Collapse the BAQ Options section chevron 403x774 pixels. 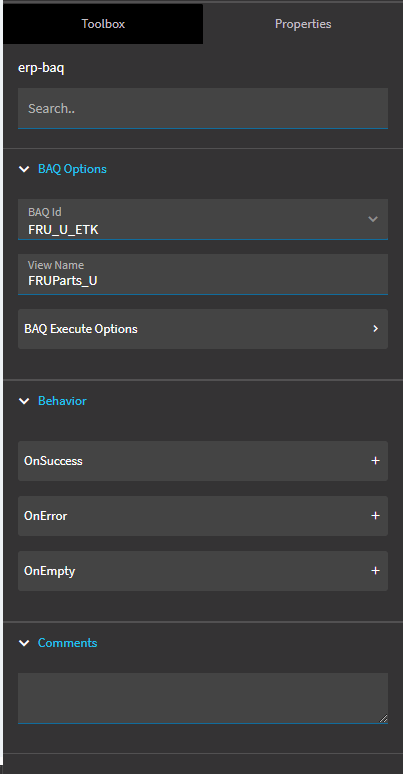coord(24,169)
